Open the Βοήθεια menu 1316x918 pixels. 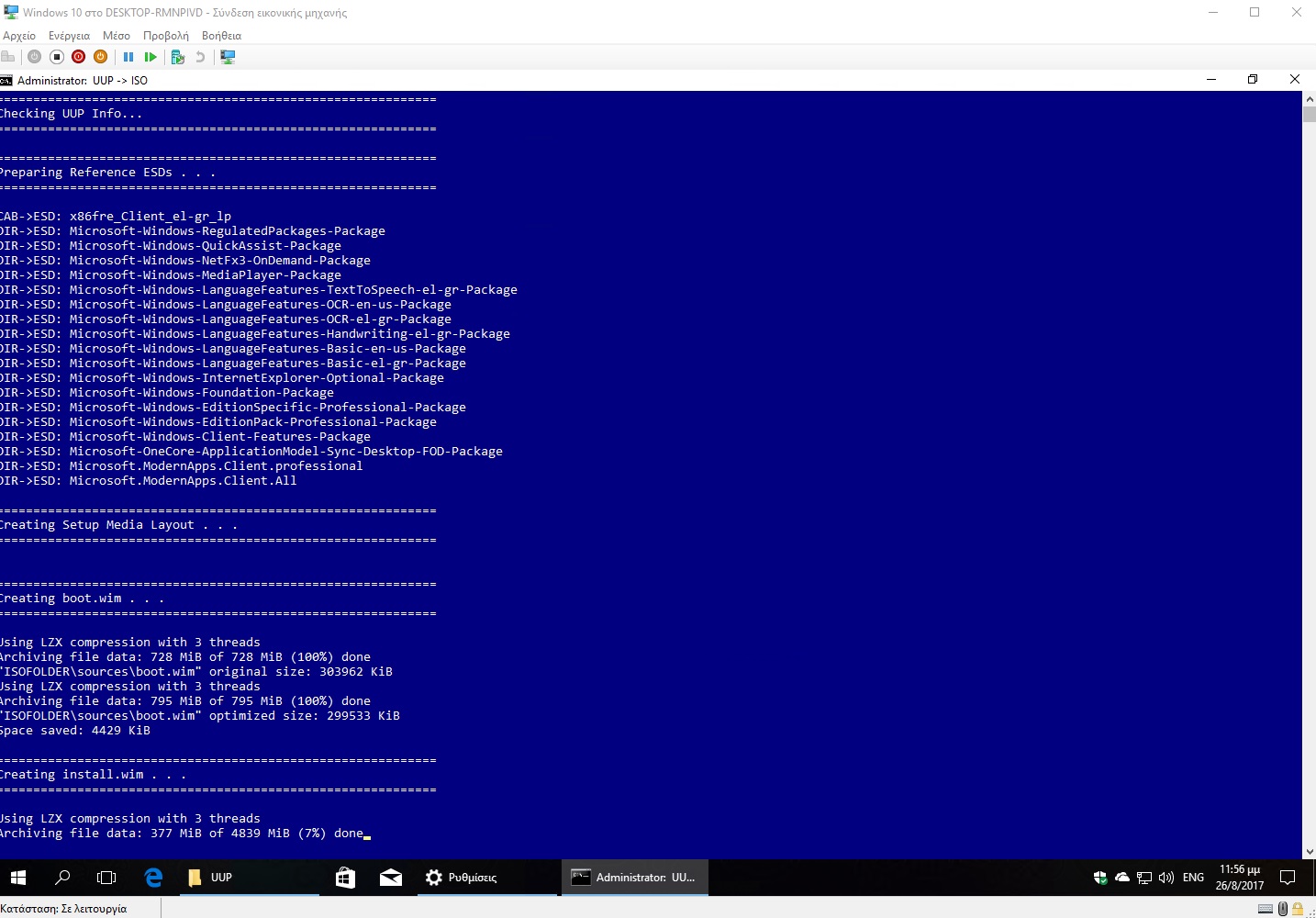point(221,36)
